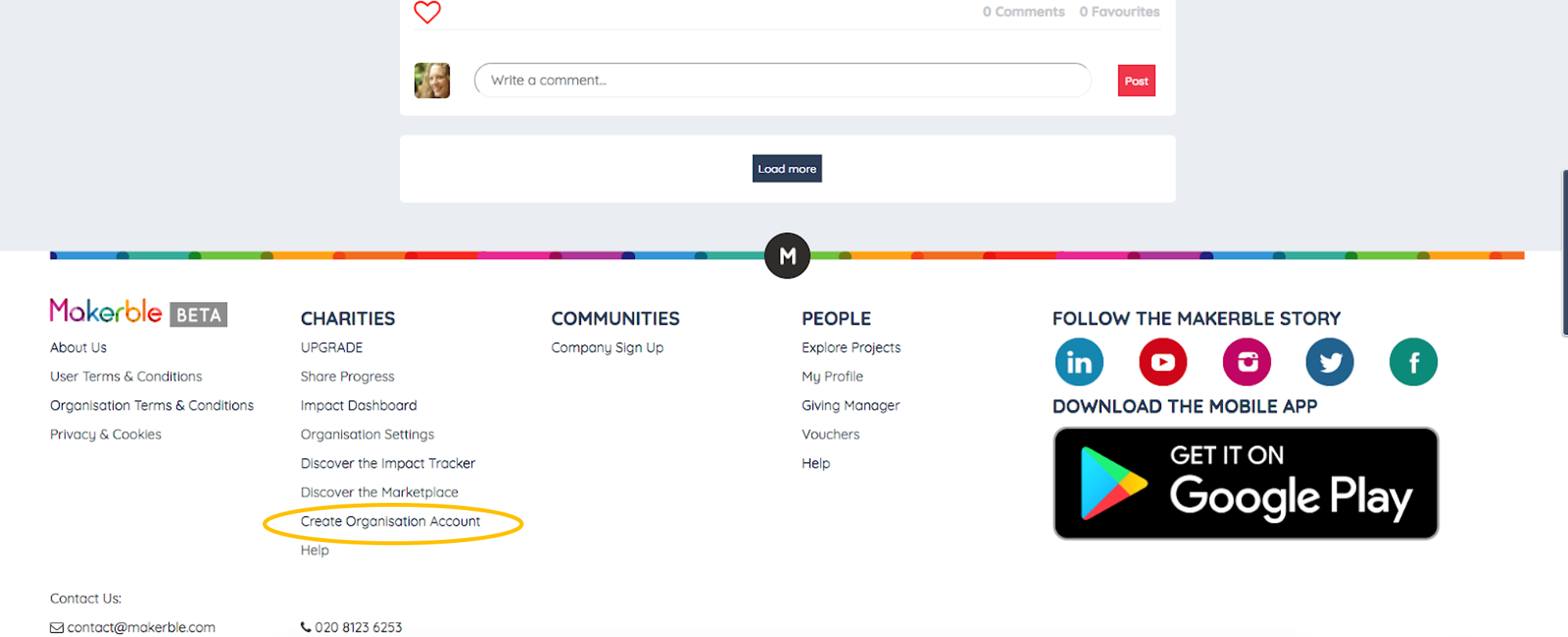Screen dimensions: 1568x637
Task: Click the COMMUNITIES footer heading
Action: point(615,318)
